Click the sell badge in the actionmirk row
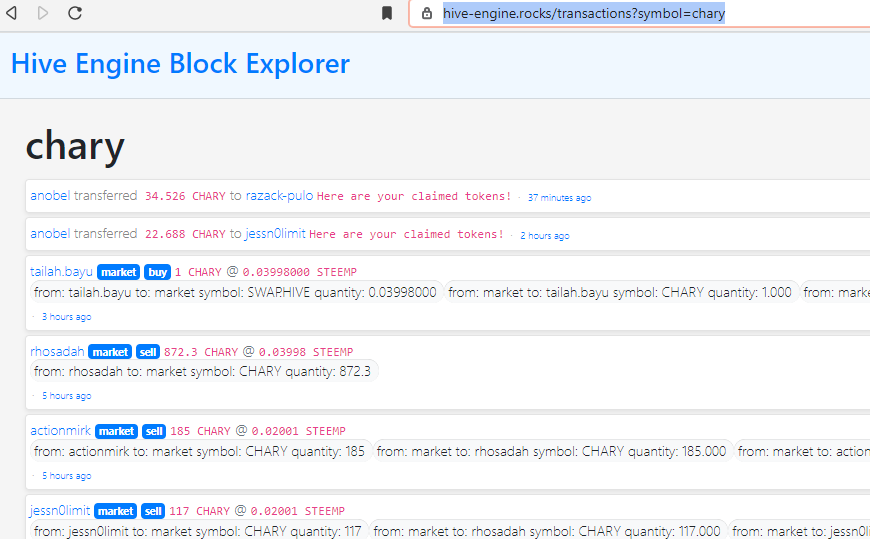The width and height of the screenshot is (870, 539). pyautogui.click(x=154, y=431)
